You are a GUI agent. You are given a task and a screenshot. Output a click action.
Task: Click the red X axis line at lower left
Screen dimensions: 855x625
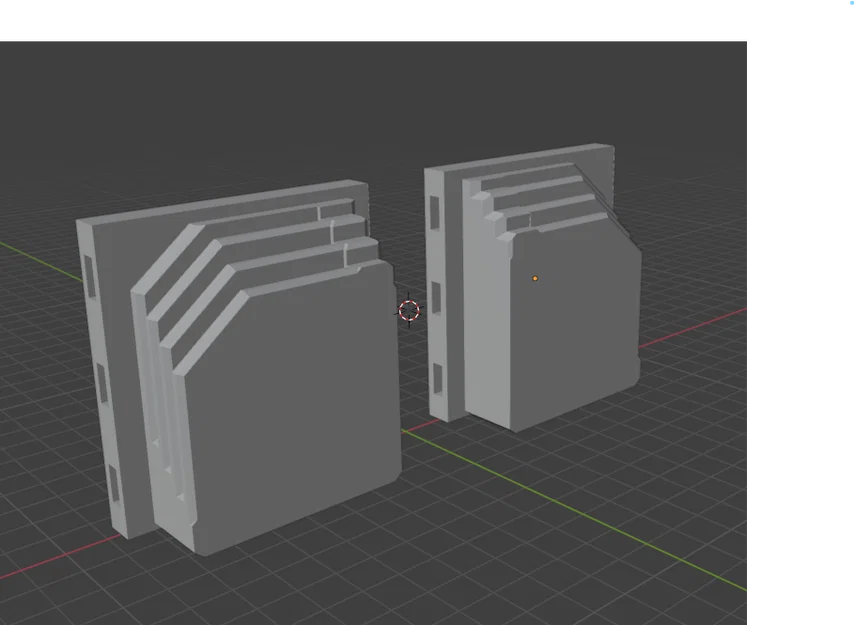pyautogui.click(x=57, y=557)
